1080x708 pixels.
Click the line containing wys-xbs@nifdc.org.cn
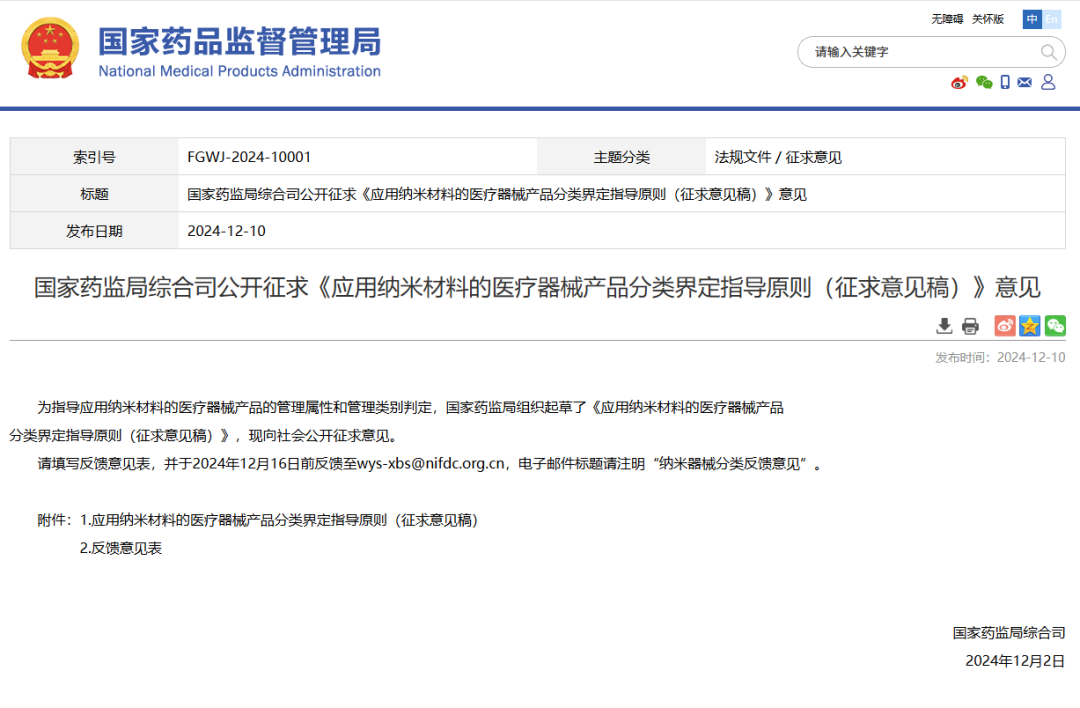pyautogui.click(x=430, y=464)
